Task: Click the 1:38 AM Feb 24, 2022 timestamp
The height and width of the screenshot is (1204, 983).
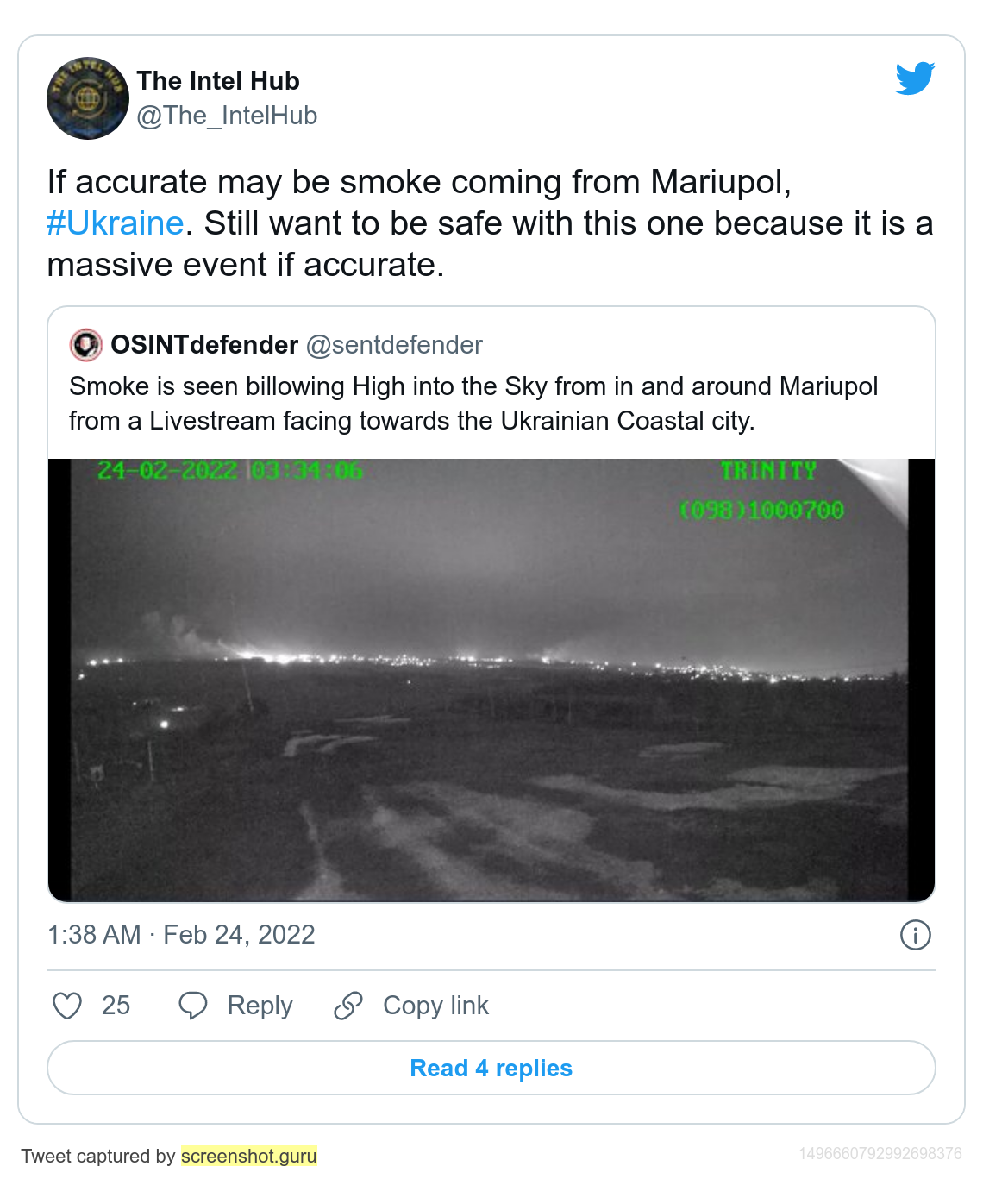Action: click(181, 935)
